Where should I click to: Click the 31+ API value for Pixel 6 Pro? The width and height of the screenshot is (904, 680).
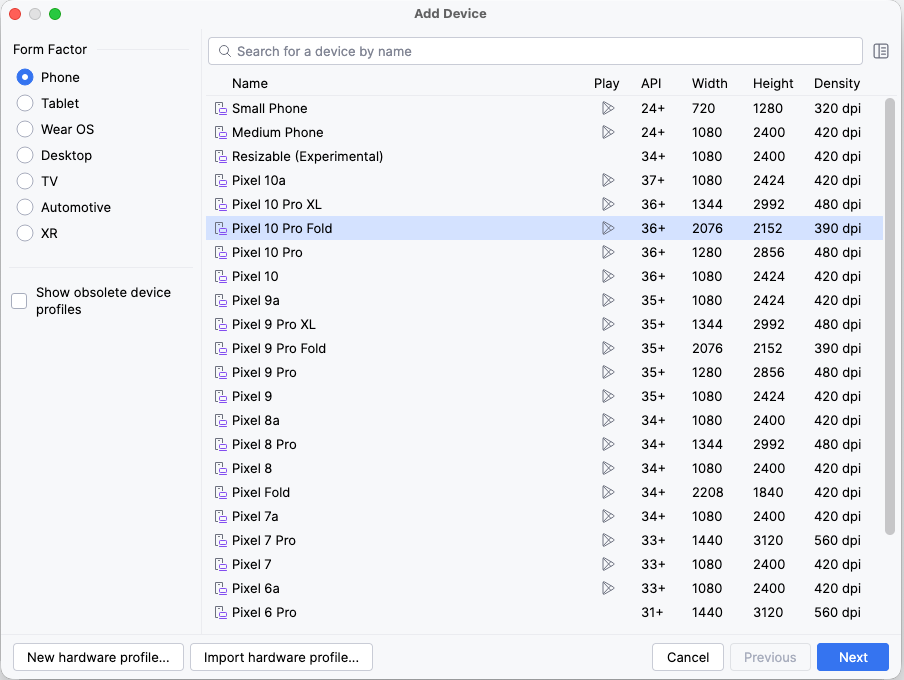pyautogui.click(x=652, y=613)
